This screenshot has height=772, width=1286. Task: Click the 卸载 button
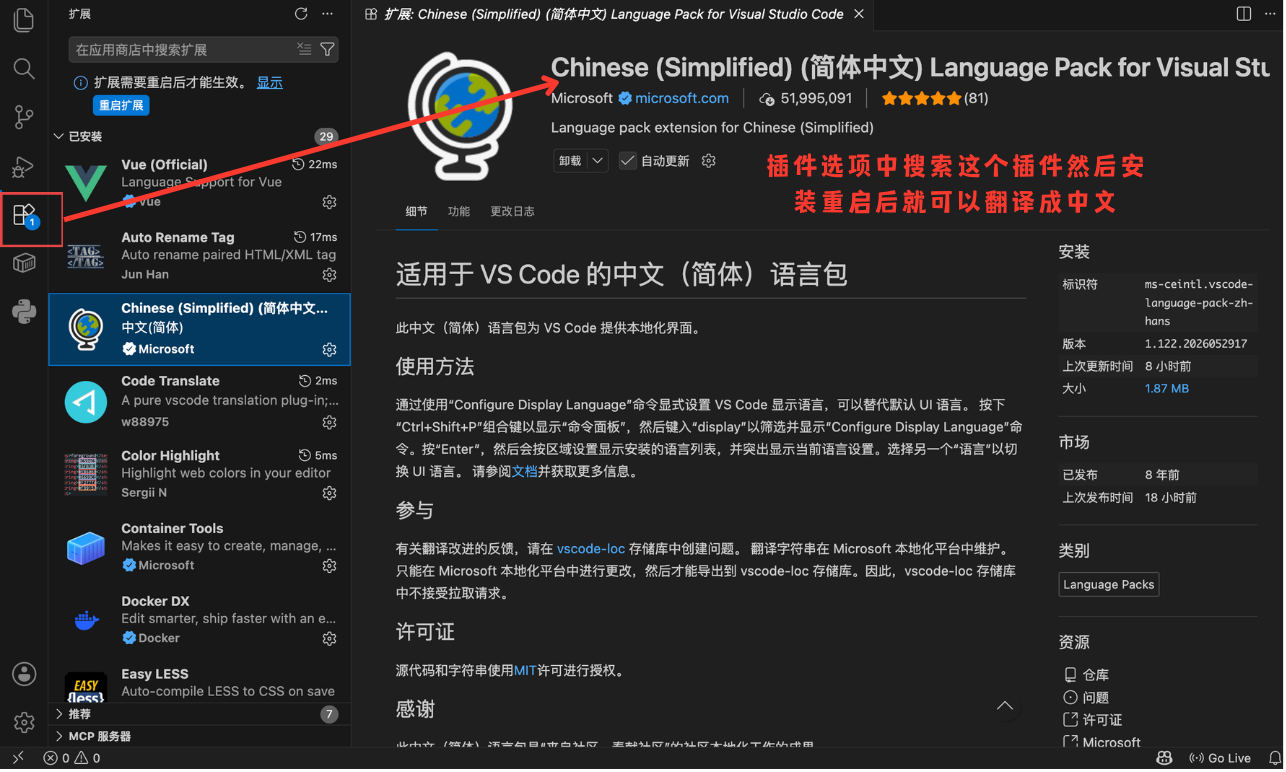pos(570,161)
